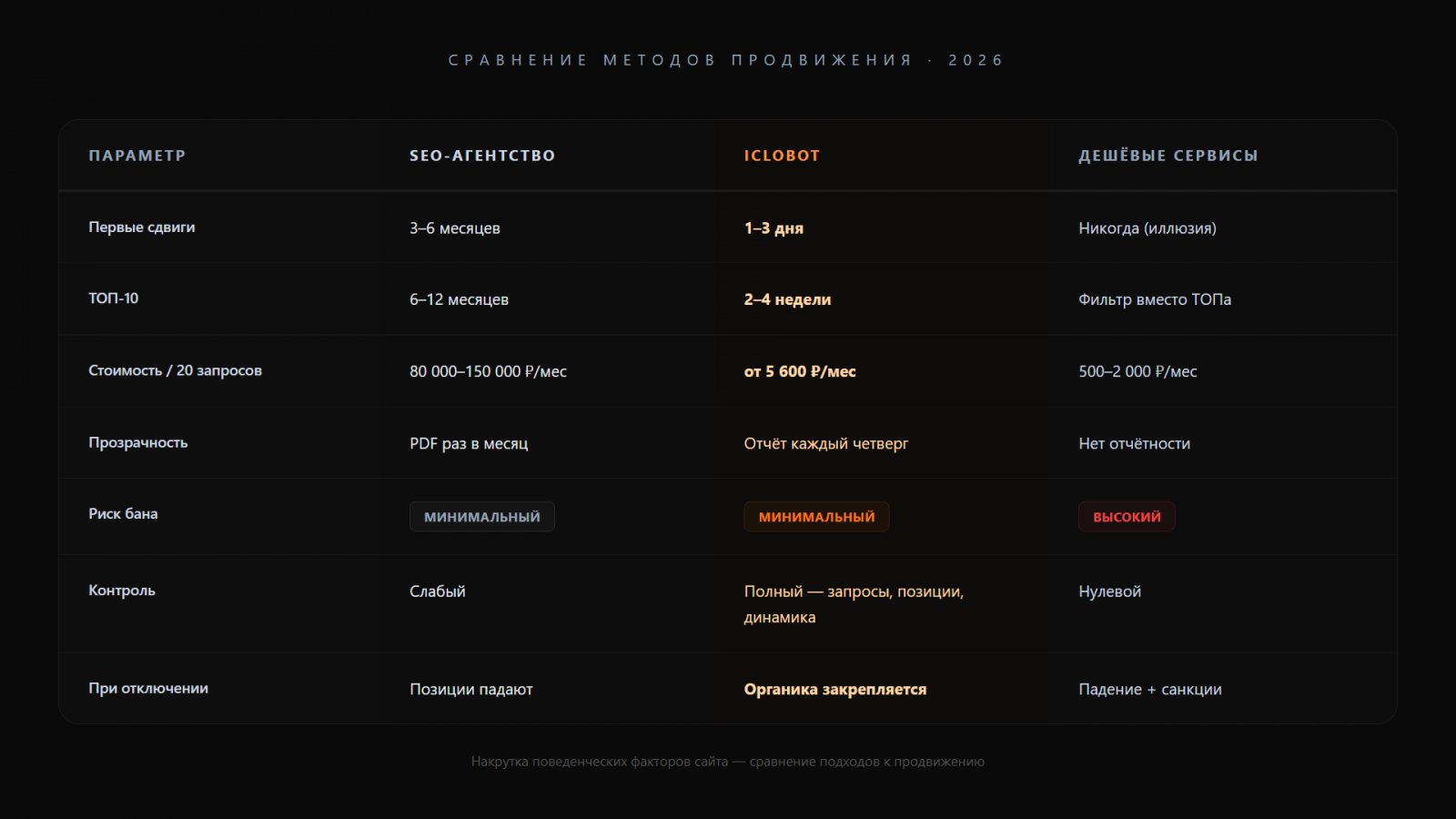1456x819 pixels.
Task: Select the 'ТОП-10' row label
Action: click(114, 298)
